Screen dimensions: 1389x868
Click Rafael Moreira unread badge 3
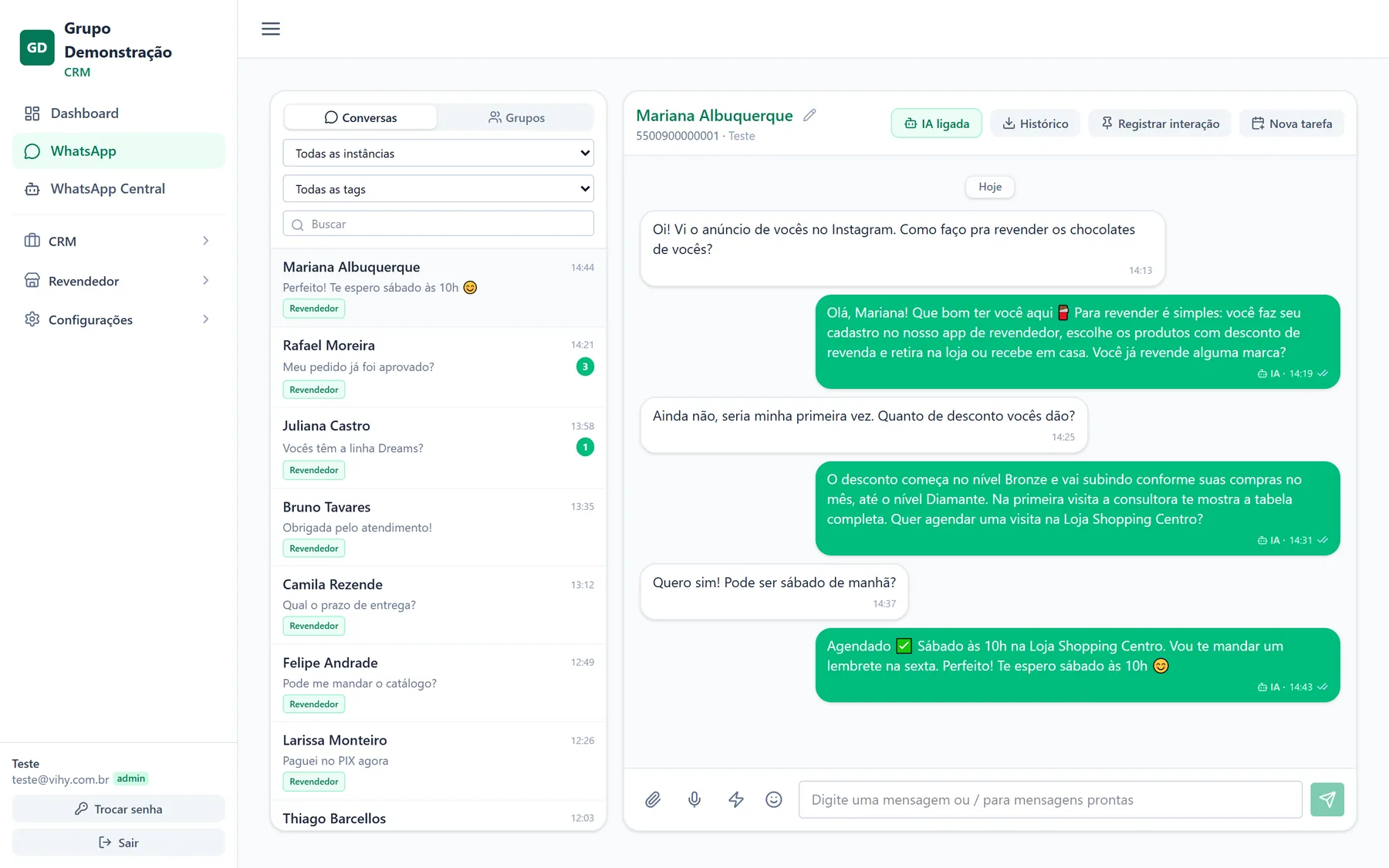click(585, 366)
